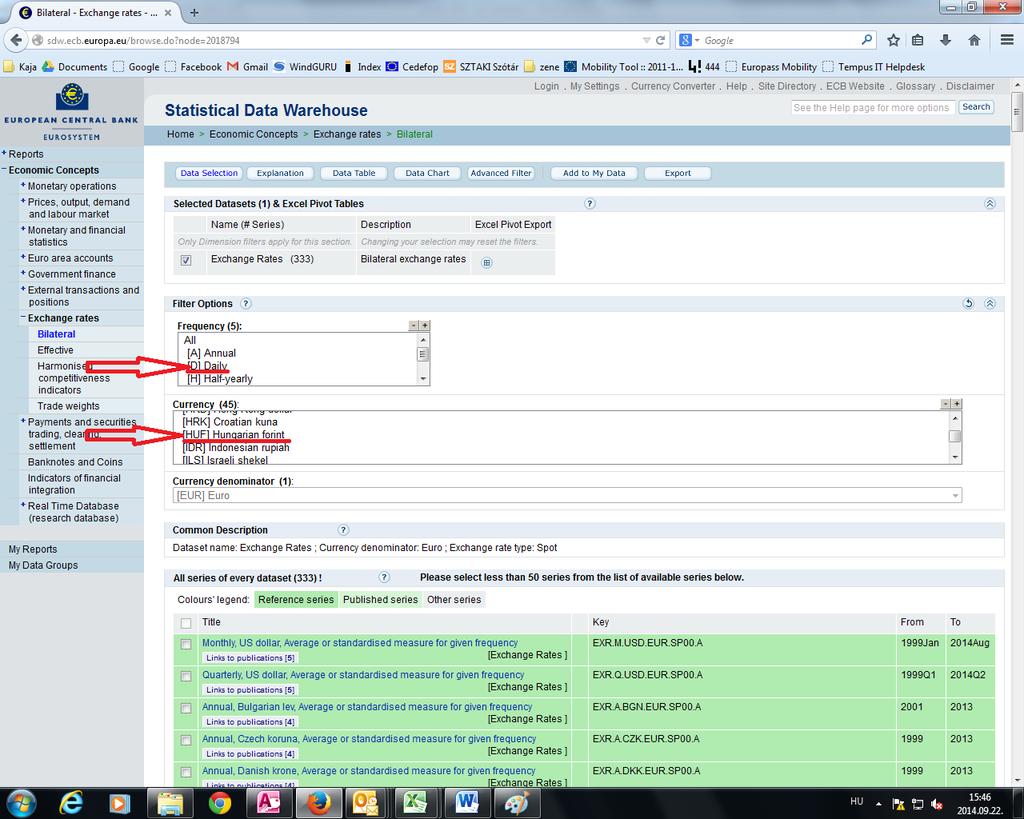Open the Gmail bookmark

[x=248, y=67]
